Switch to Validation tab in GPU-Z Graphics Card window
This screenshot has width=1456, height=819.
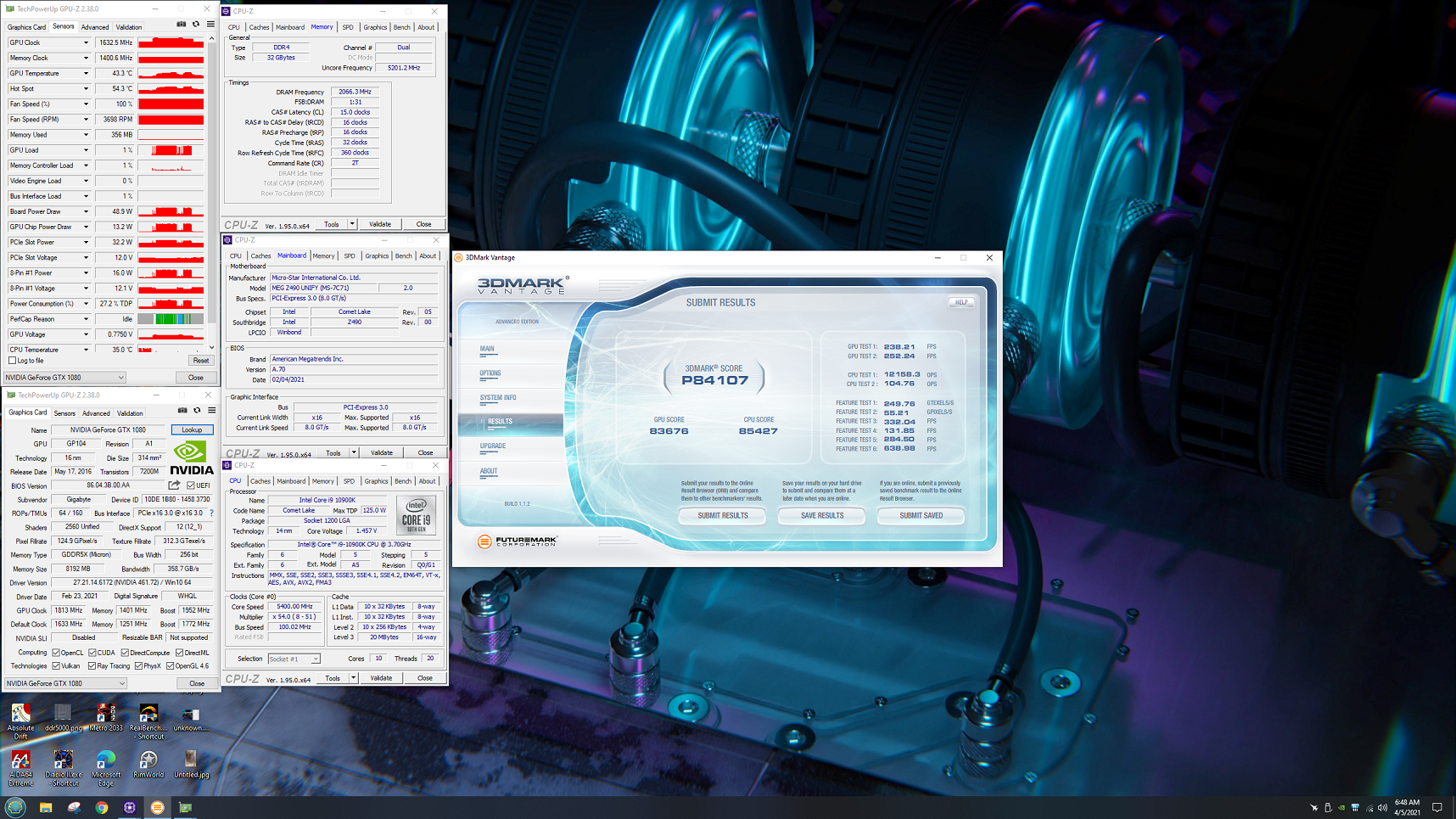[130, 413]
